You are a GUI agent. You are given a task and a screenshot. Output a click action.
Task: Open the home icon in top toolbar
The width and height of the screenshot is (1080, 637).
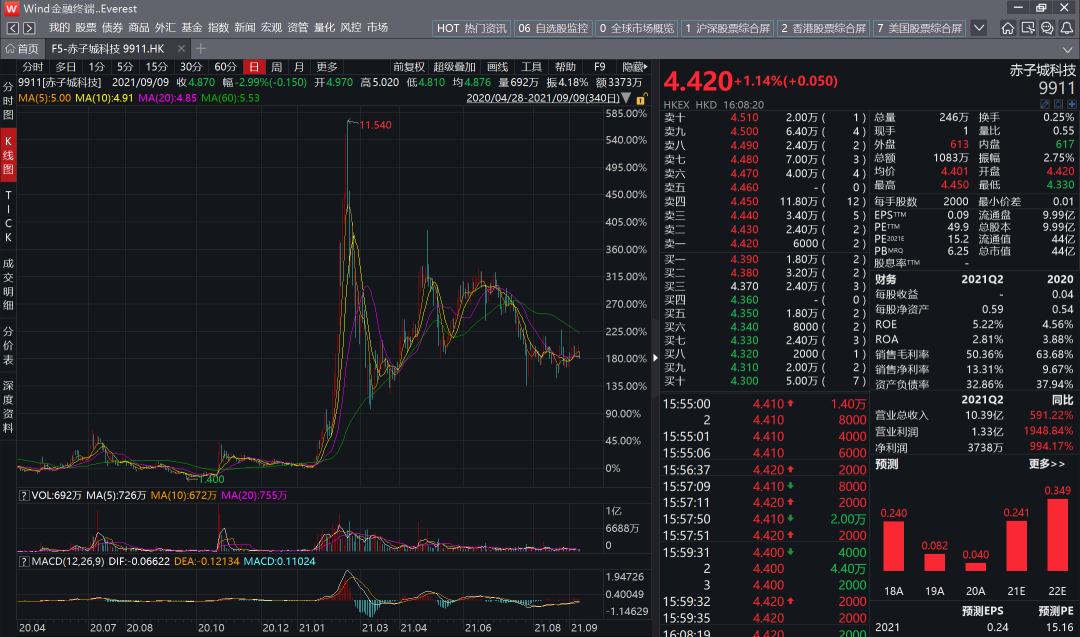tap(1008, 28)
